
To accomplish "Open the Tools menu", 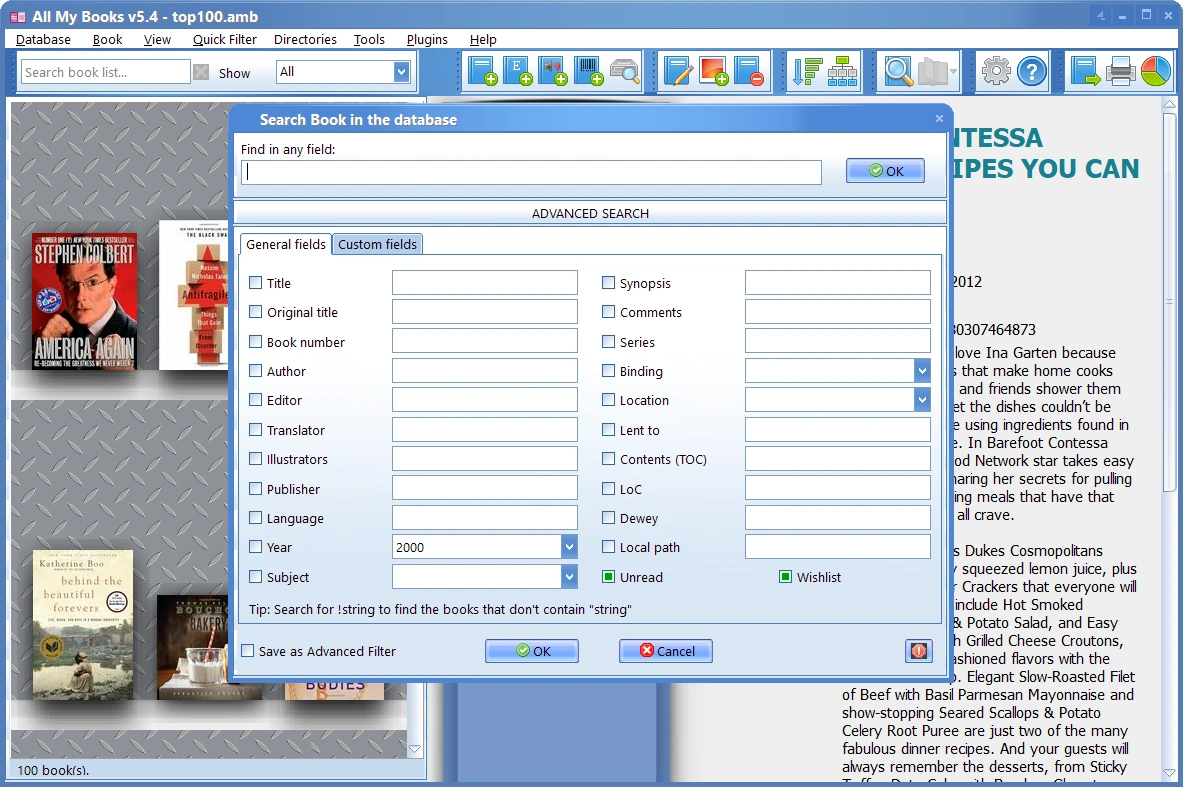I will 369,39.
